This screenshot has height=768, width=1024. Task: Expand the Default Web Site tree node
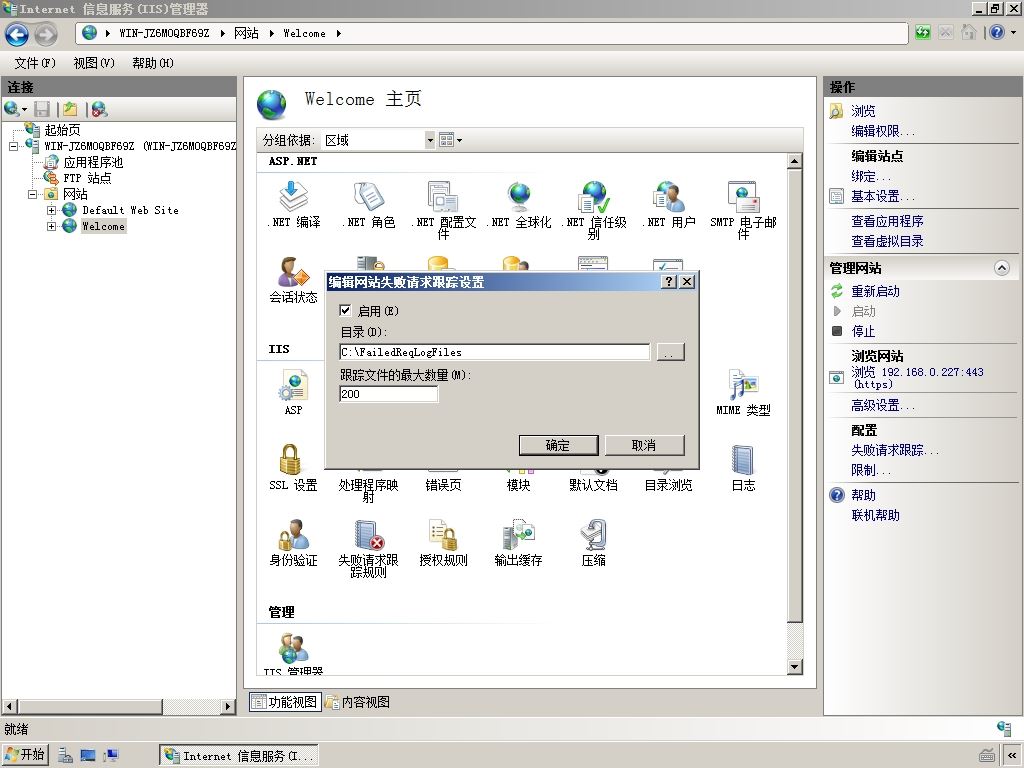pos(52,210)
